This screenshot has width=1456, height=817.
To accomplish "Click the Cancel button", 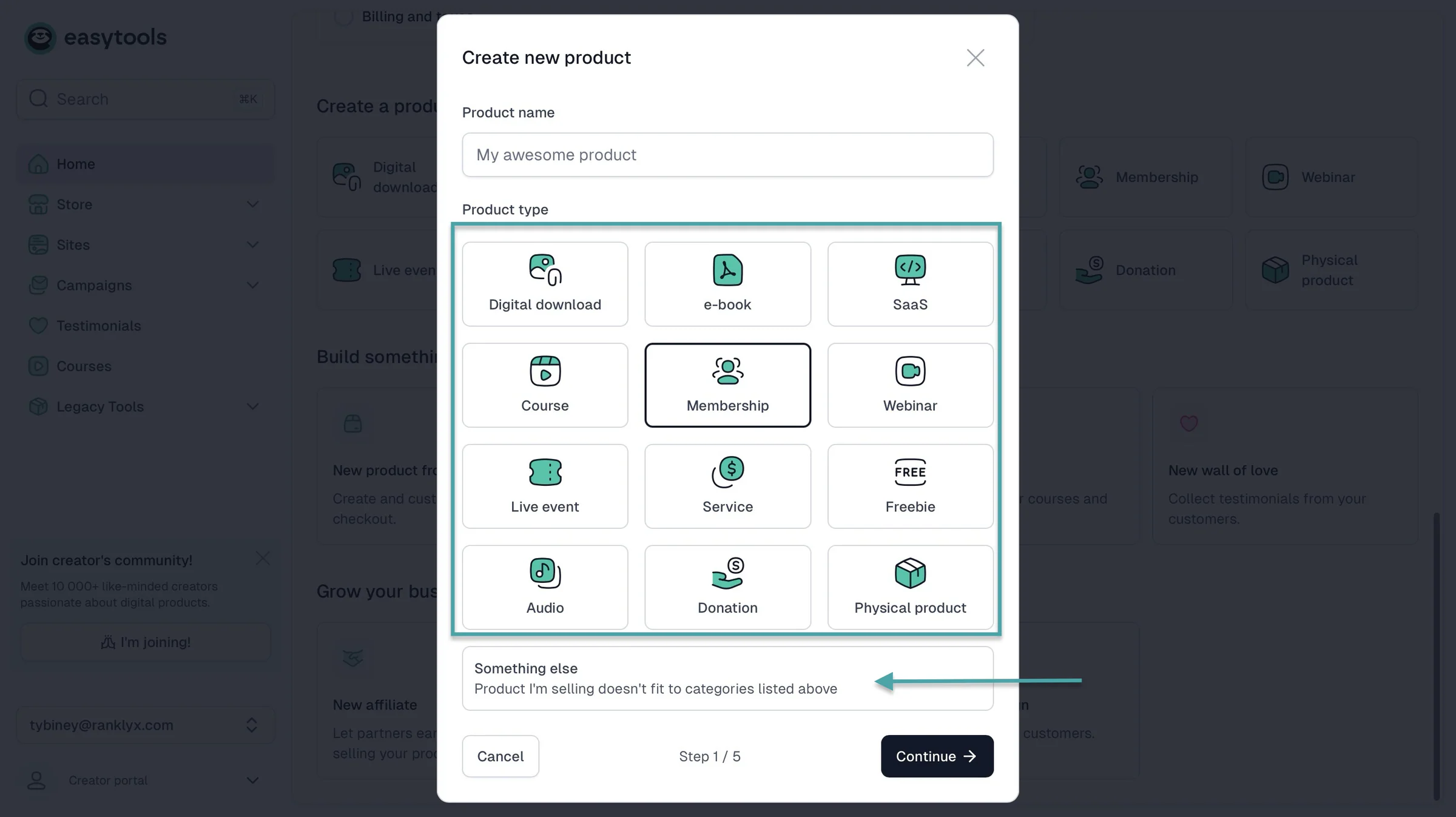I will (500, 756).
